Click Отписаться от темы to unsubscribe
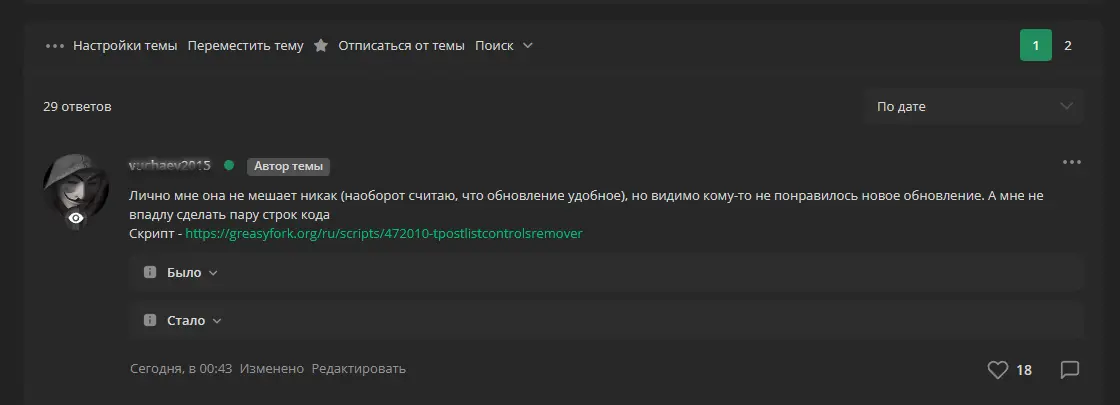This screenshot has width=1120, height=405. click(401, 46)
